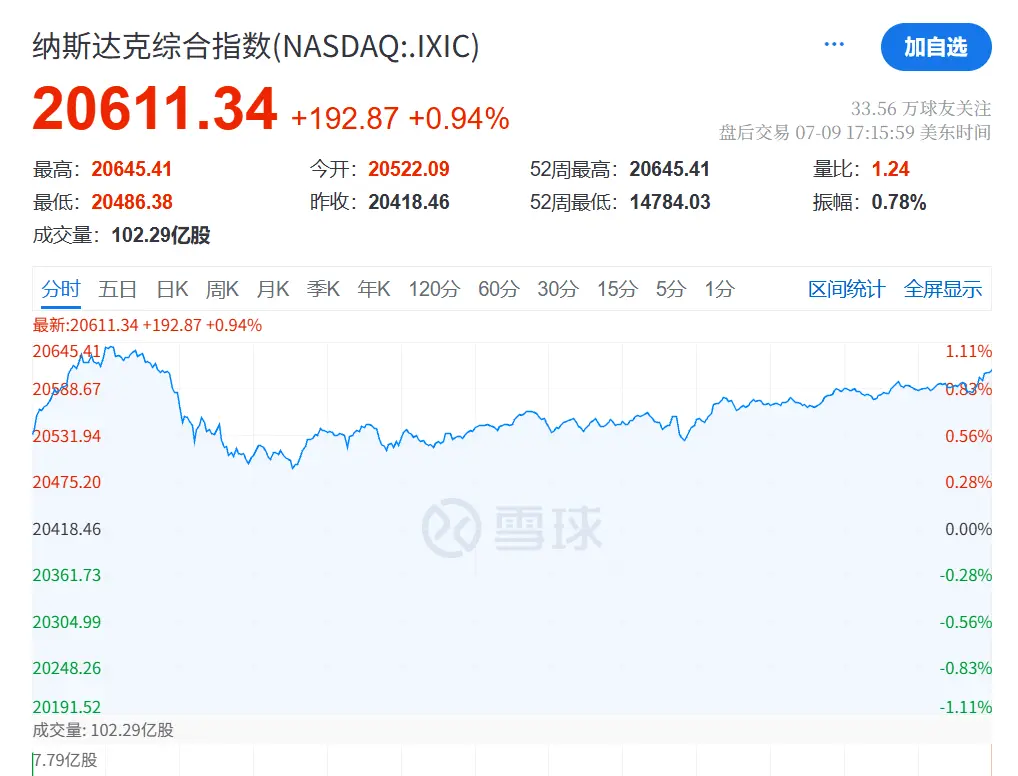Click the 20531.94 axis label

67,436
